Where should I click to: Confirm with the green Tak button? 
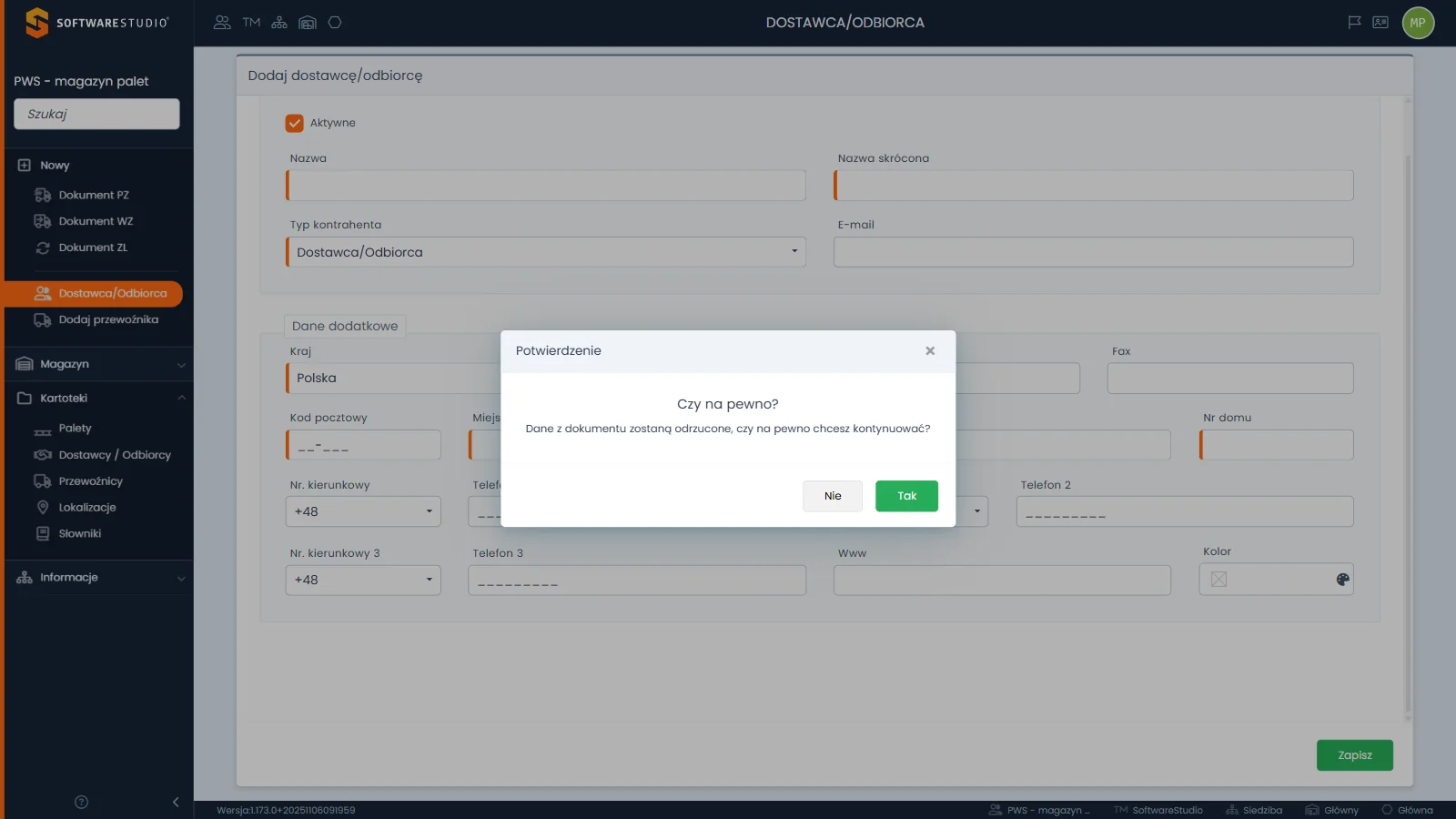coord(906,496)
